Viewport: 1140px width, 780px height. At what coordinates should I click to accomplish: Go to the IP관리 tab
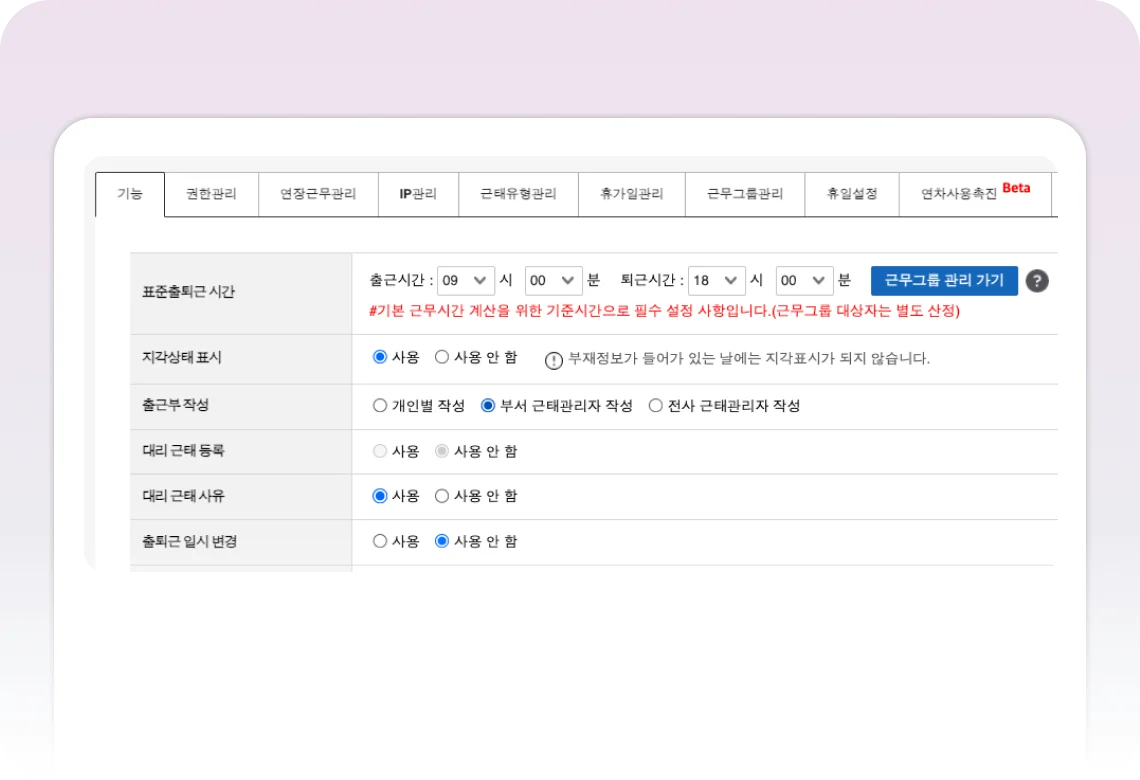tap(418, 194)
